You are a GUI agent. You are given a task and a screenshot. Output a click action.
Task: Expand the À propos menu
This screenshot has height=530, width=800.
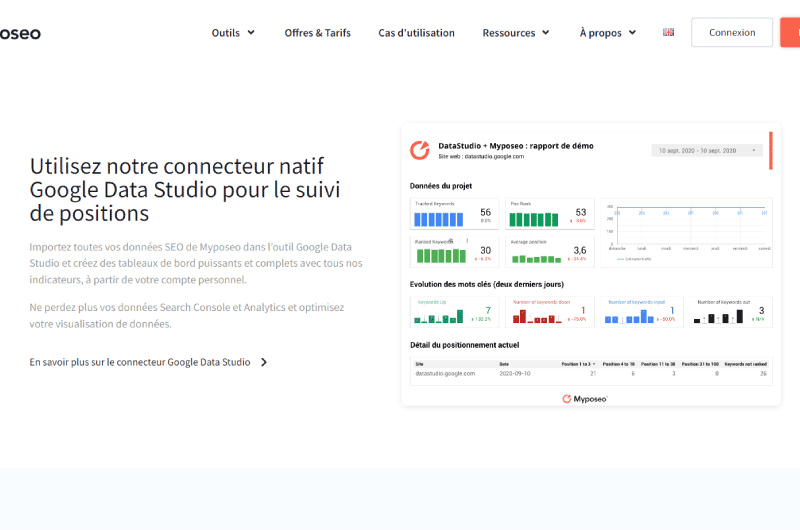pos(608,33)
